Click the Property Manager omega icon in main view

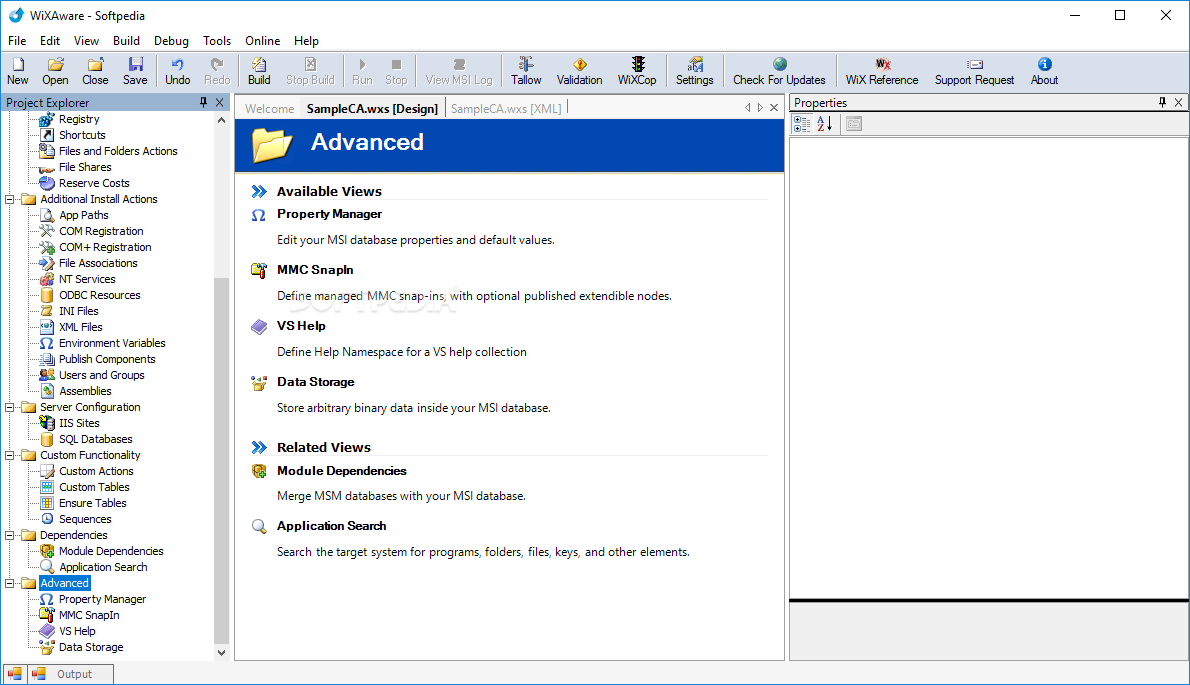(x=259, y=215)
